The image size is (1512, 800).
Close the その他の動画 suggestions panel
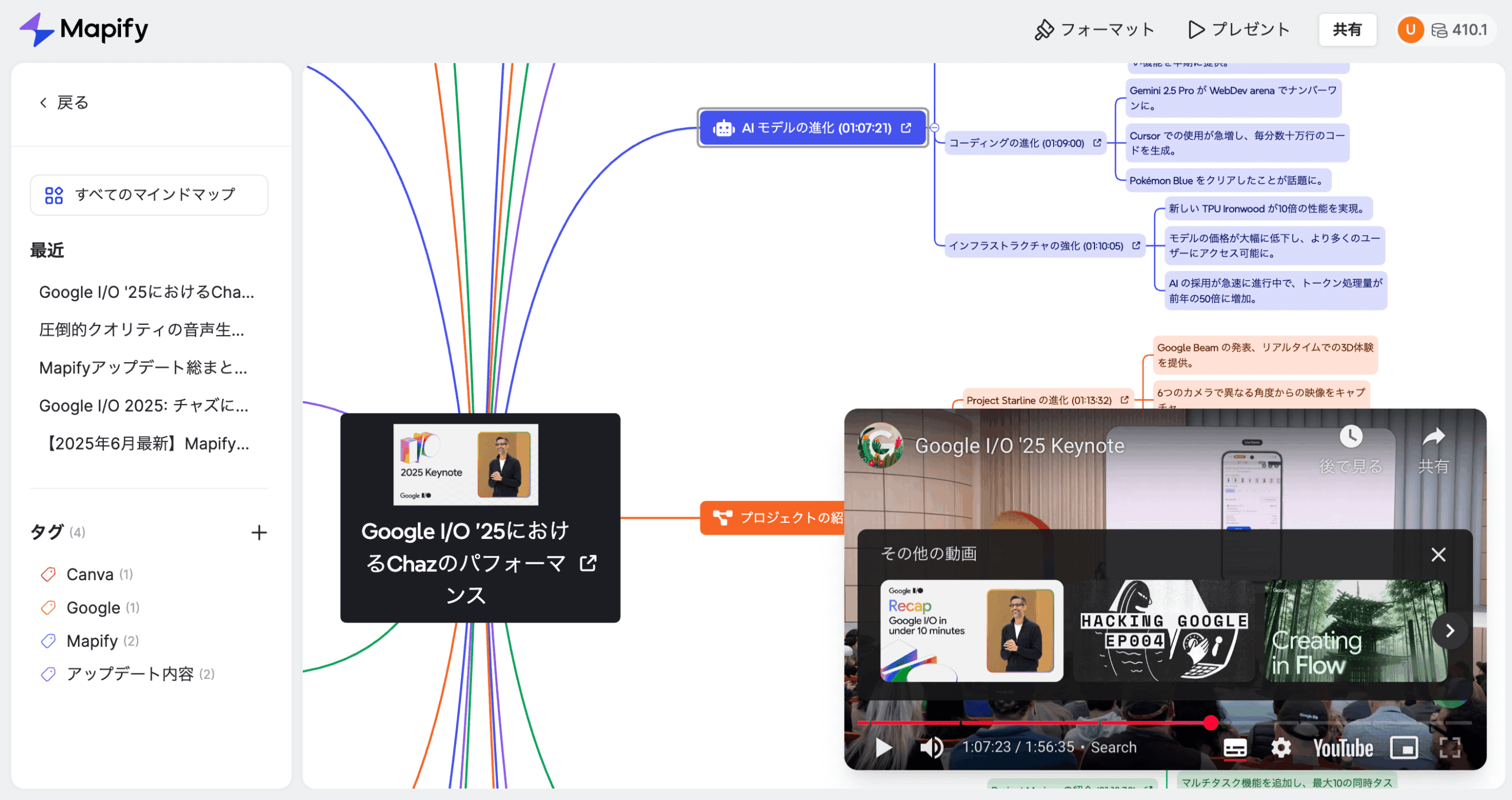pos(1438,554)
